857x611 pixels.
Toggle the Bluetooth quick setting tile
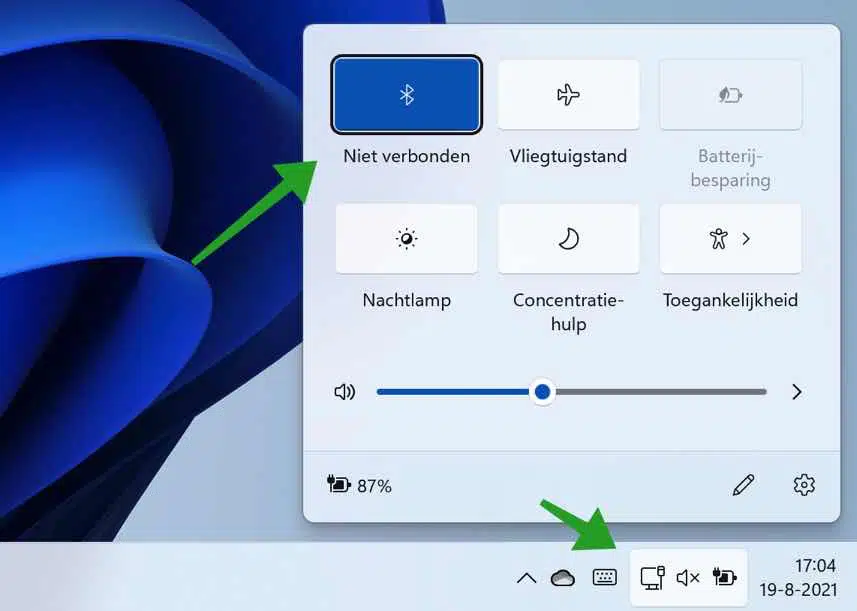pos(406,95)
